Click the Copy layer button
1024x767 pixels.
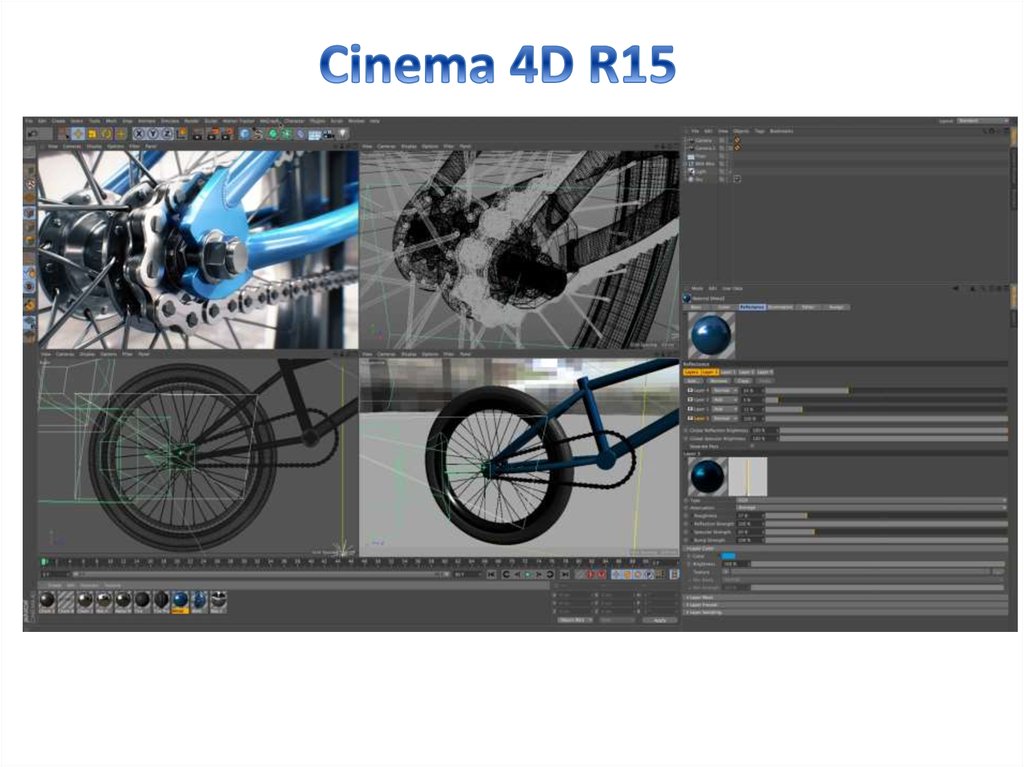click(743, 381)
